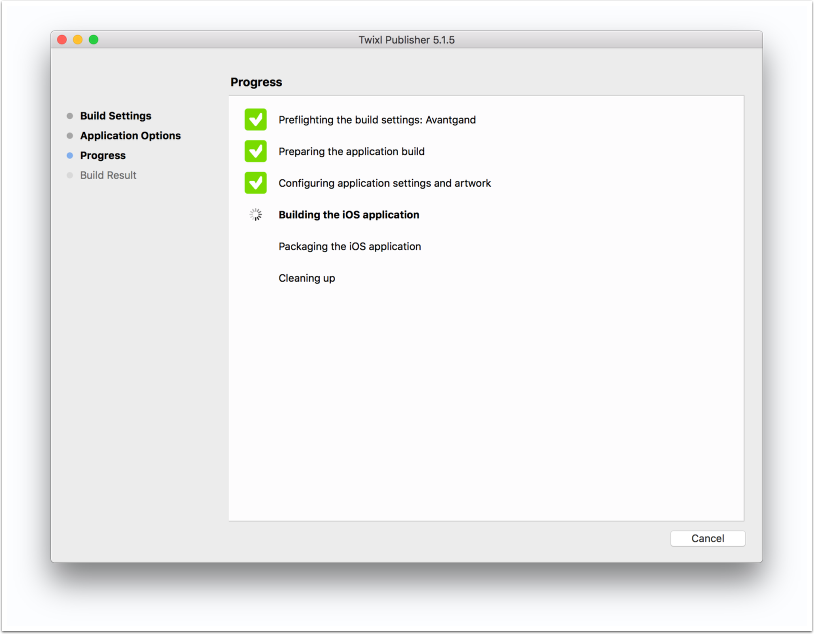Click green checkmark beside Preparing the application build
814x634 pixels.
click(255, 151)
